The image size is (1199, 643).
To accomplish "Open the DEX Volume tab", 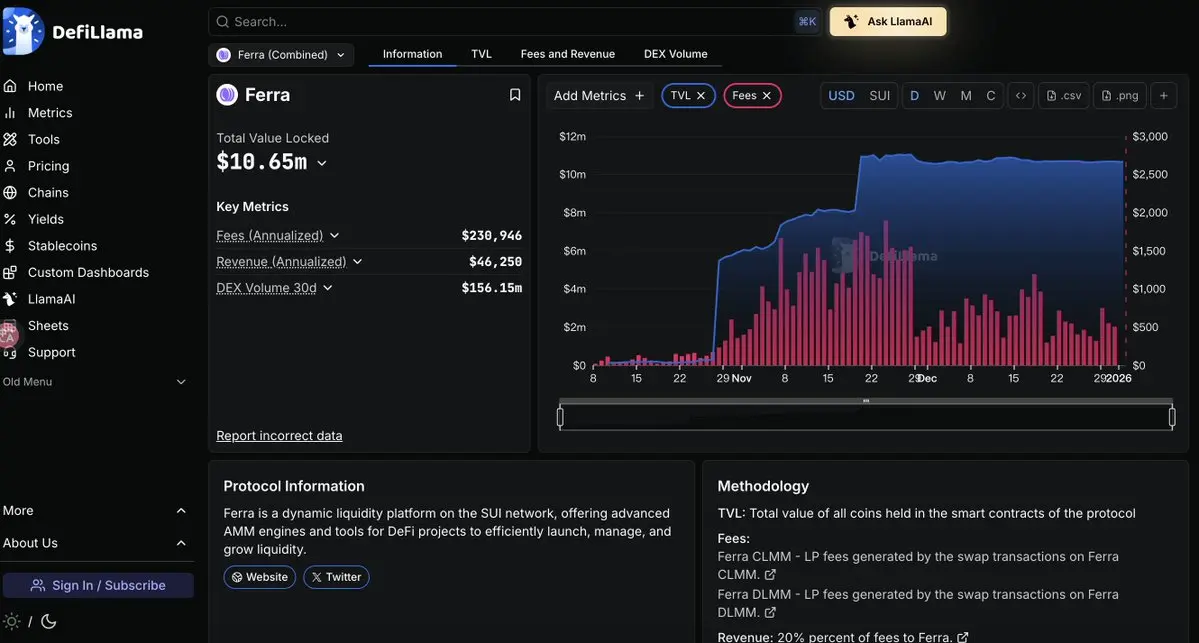I will [x=675, y=54].
